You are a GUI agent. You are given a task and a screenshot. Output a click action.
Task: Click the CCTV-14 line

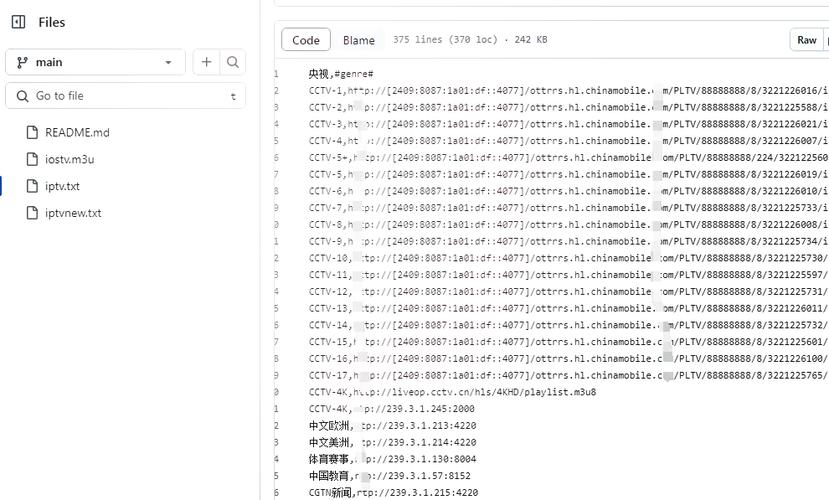569,326
